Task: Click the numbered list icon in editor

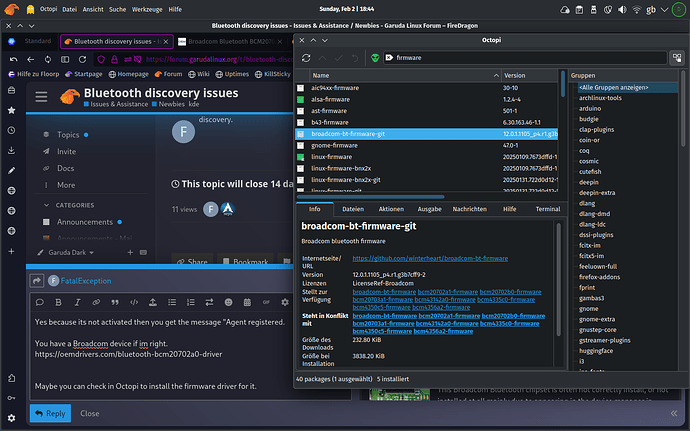Action: pos(191,302)
